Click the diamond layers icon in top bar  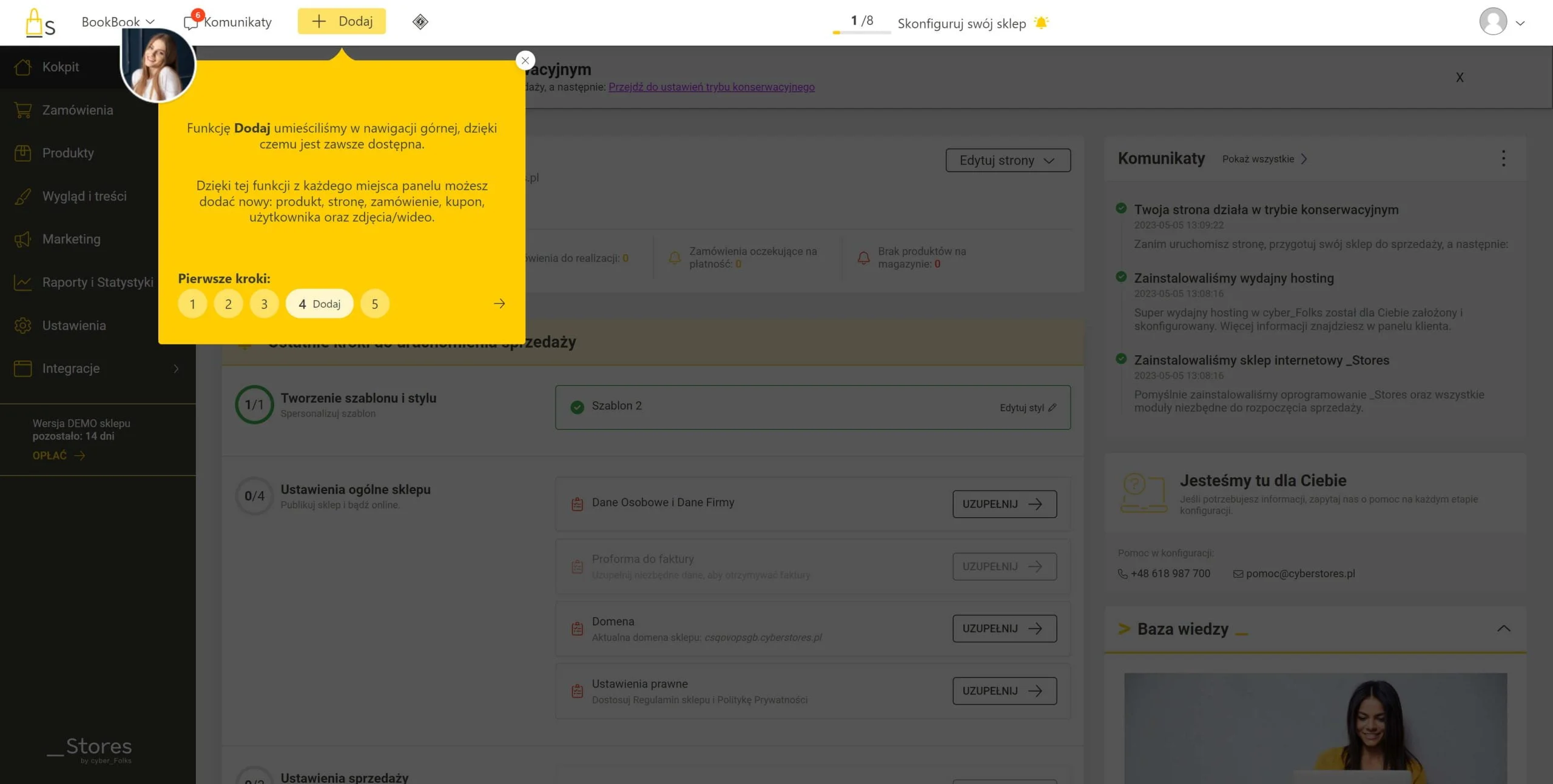coord(420,22)
